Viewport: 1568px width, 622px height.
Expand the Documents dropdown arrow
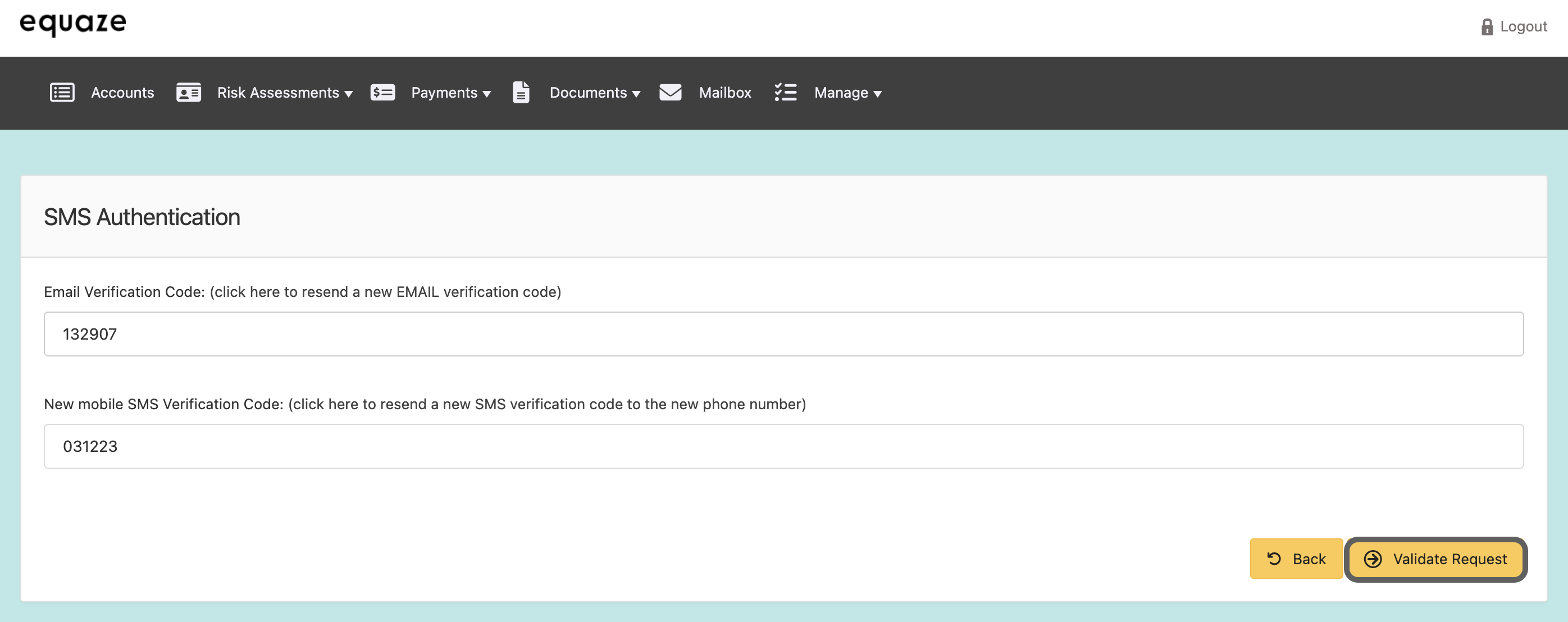click(x=636, y=94)
